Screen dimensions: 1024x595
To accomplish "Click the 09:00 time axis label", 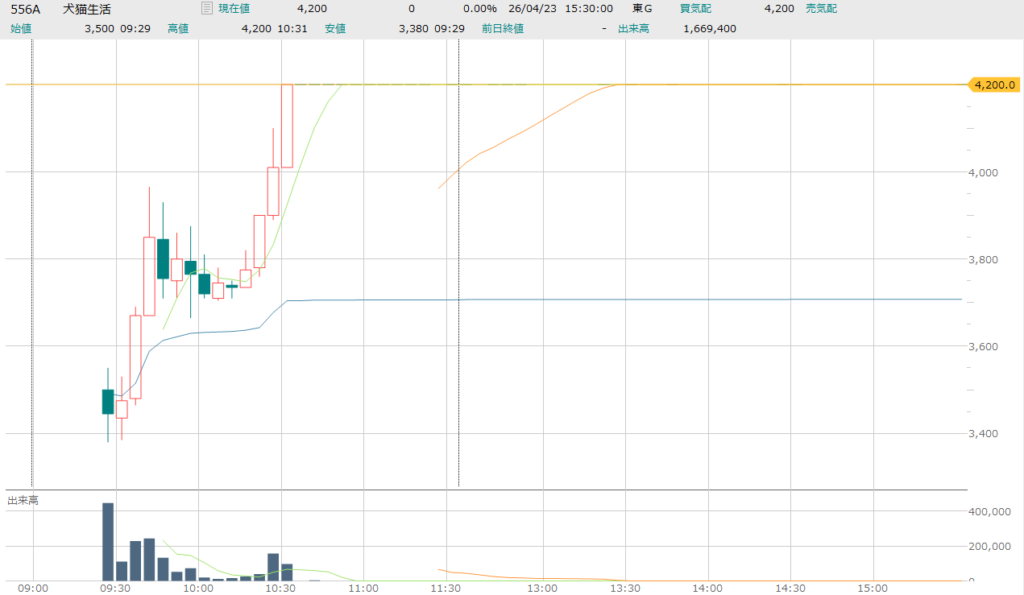I will click(33, 589).
